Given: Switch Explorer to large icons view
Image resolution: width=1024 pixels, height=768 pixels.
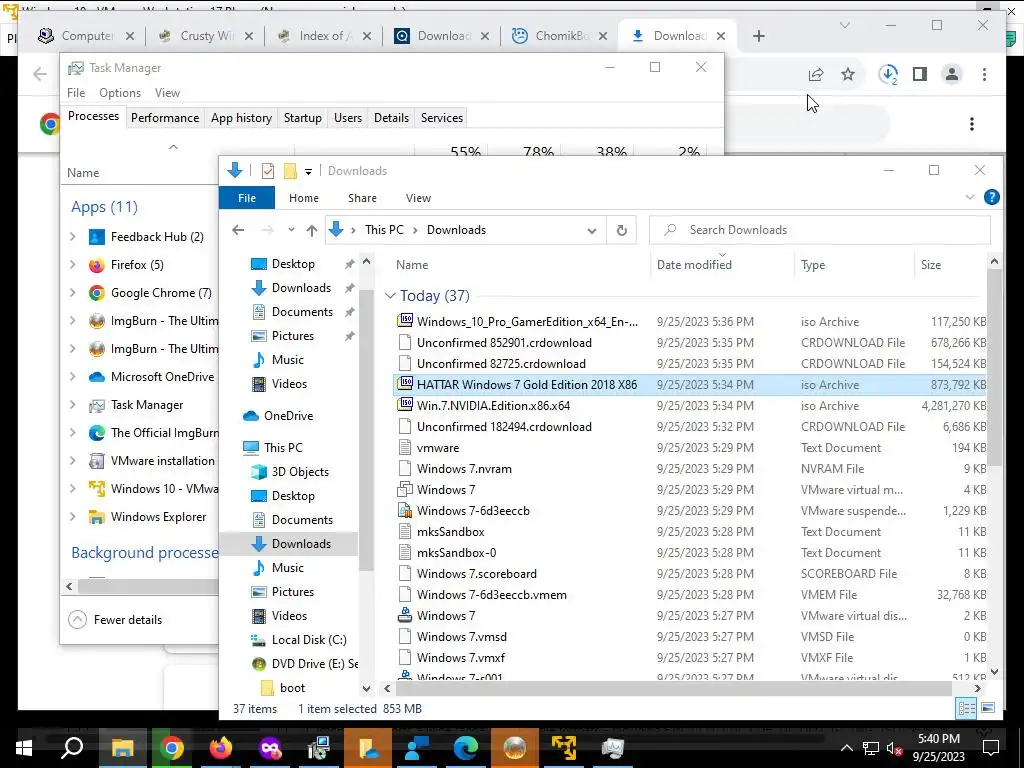Looking at the screenshot, I should [x=988, y=708].
